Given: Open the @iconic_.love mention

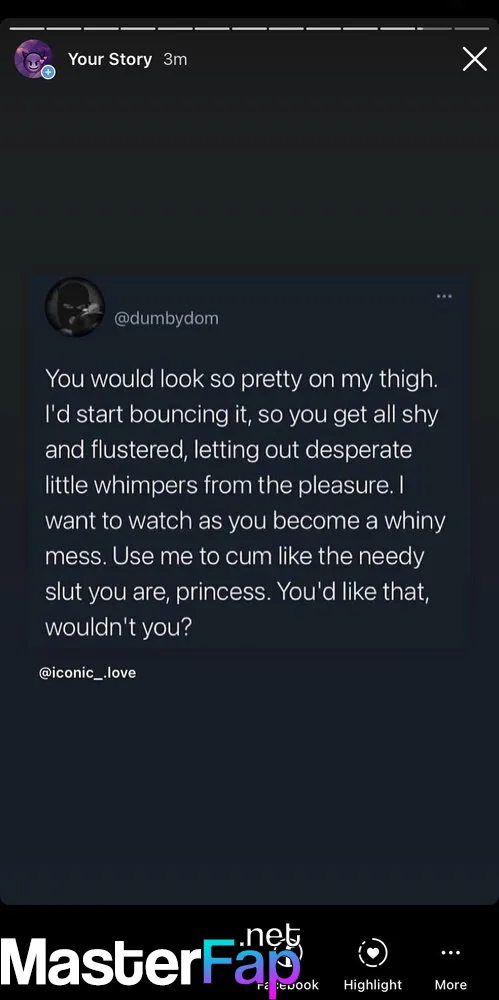Looking at the screenshot, I should [x=87, y=673].
